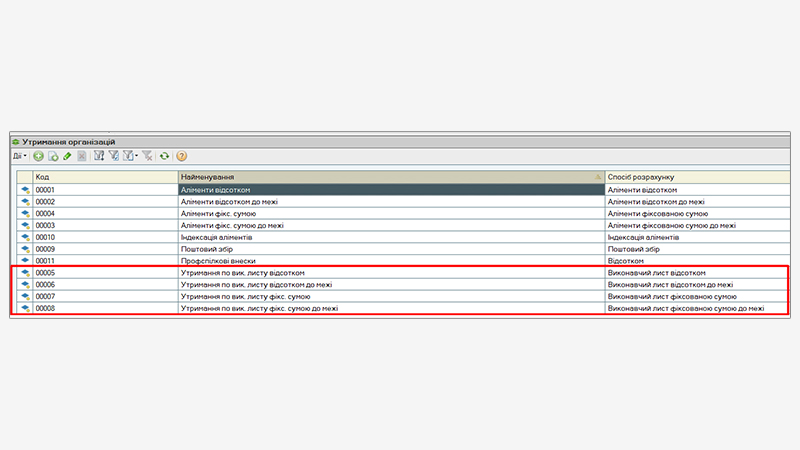
Task: Refresh the list with green arrows icon
Action: 165,156
